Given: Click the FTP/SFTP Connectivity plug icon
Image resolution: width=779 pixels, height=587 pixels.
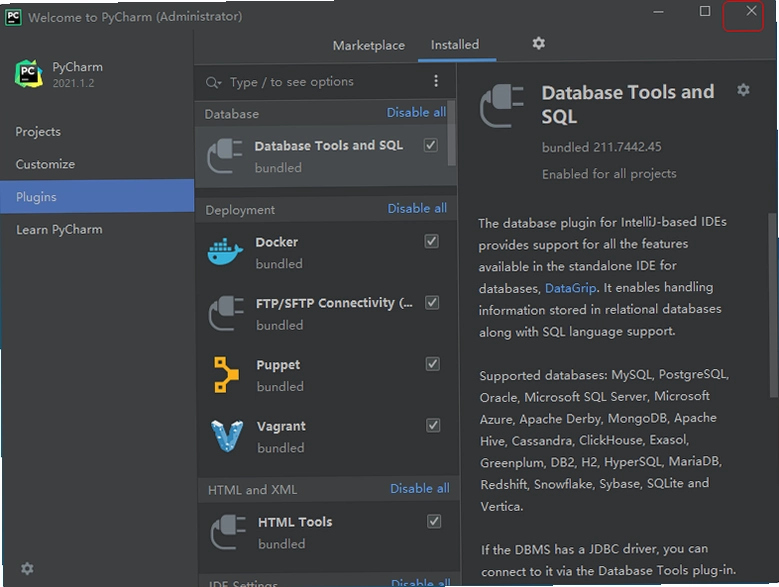Looking at the screenshot, I should coord(226,313).
